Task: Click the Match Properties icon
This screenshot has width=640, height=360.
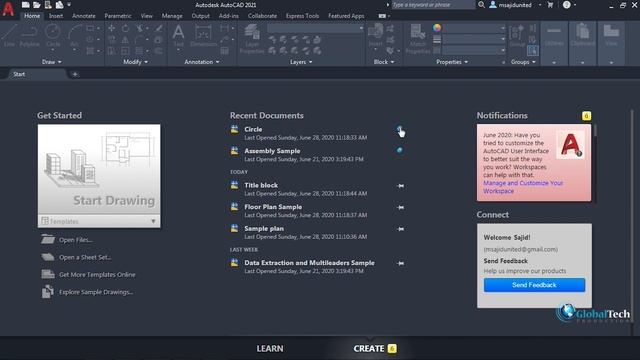Action: click(x=418, y=39)
